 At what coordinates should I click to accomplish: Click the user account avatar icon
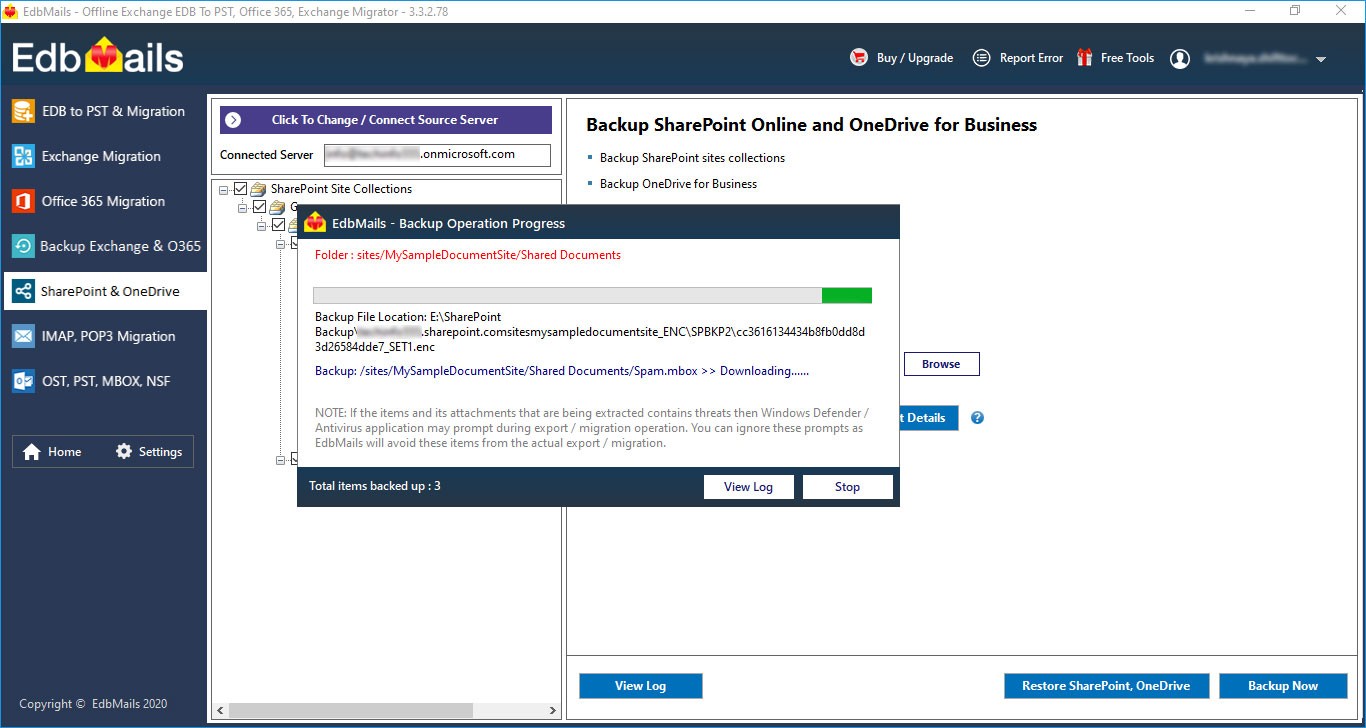tap(1180, 59)
